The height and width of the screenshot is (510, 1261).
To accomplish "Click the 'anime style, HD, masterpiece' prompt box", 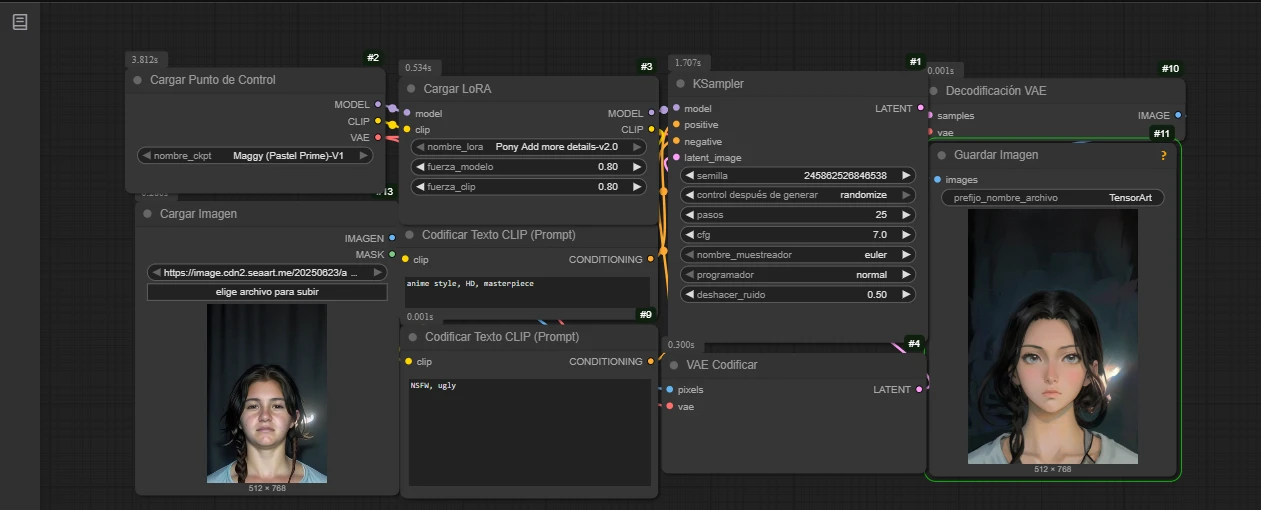I will (527, 291).
